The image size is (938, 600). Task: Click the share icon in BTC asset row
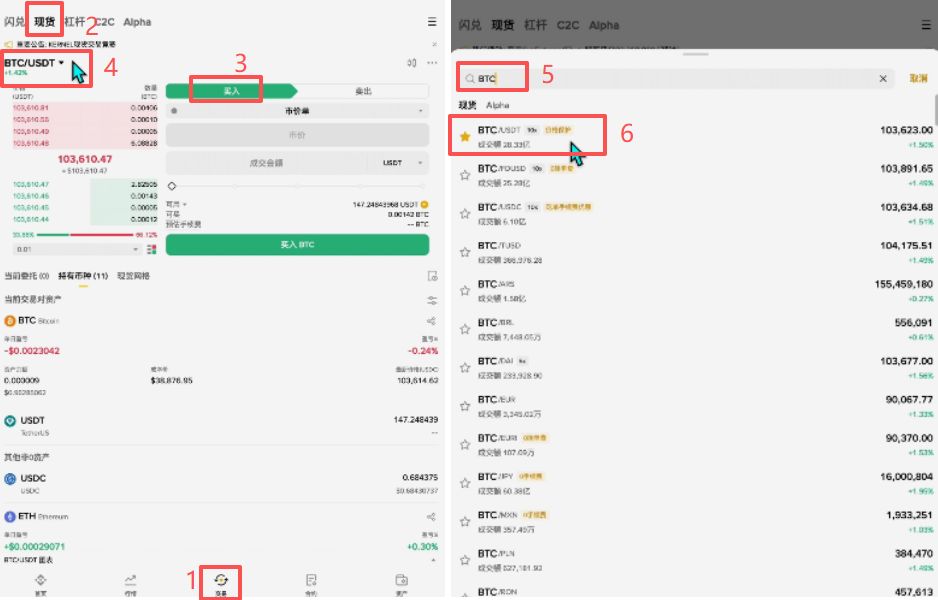coord(432,321)
